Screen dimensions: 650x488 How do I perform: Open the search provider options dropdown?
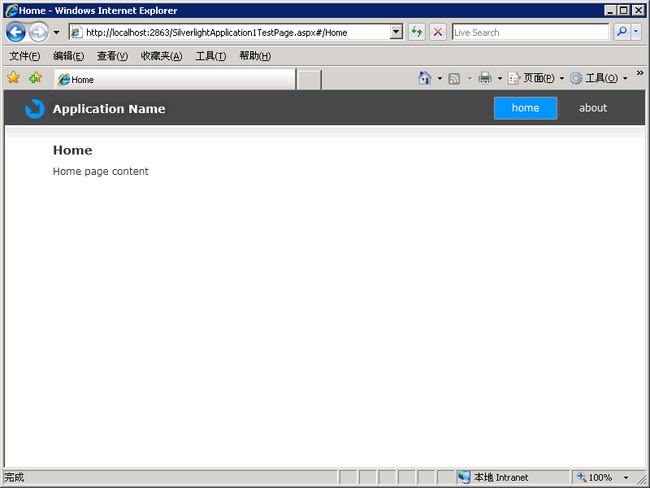(636, 32)
